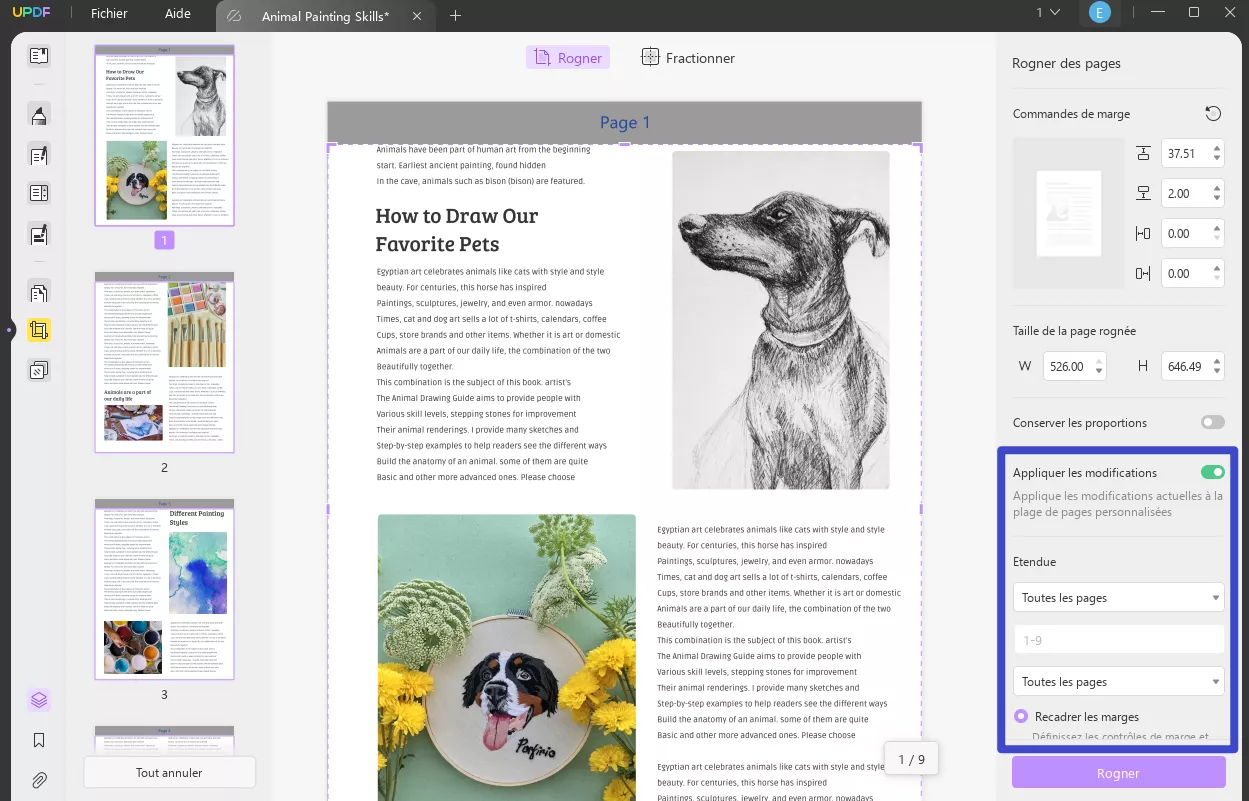Select page 3 thumbnail

point(165,589)
